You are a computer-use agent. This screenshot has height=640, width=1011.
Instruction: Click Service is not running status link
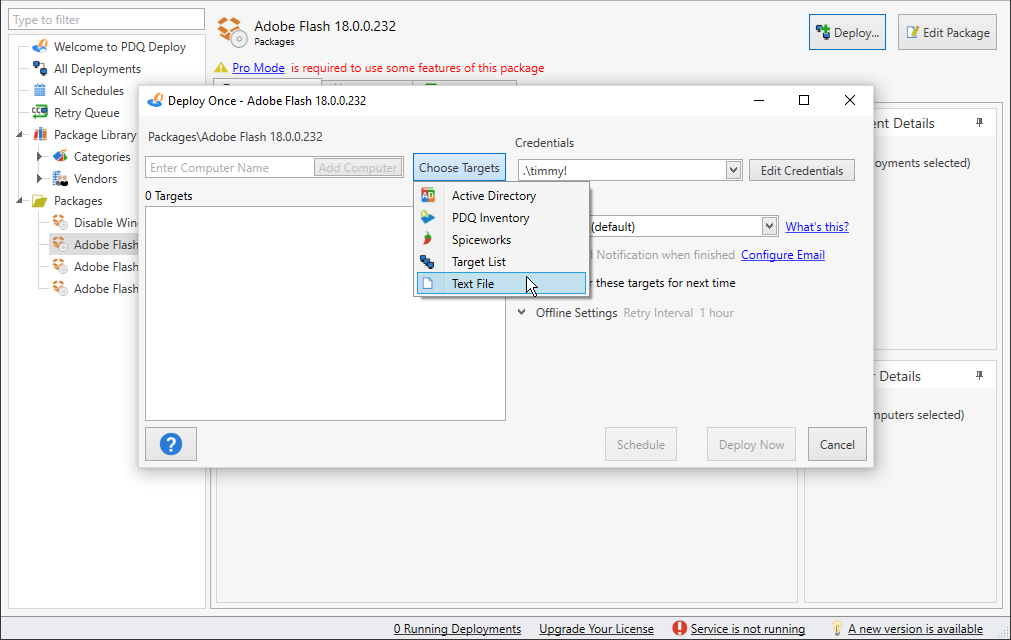click(747, 628)
